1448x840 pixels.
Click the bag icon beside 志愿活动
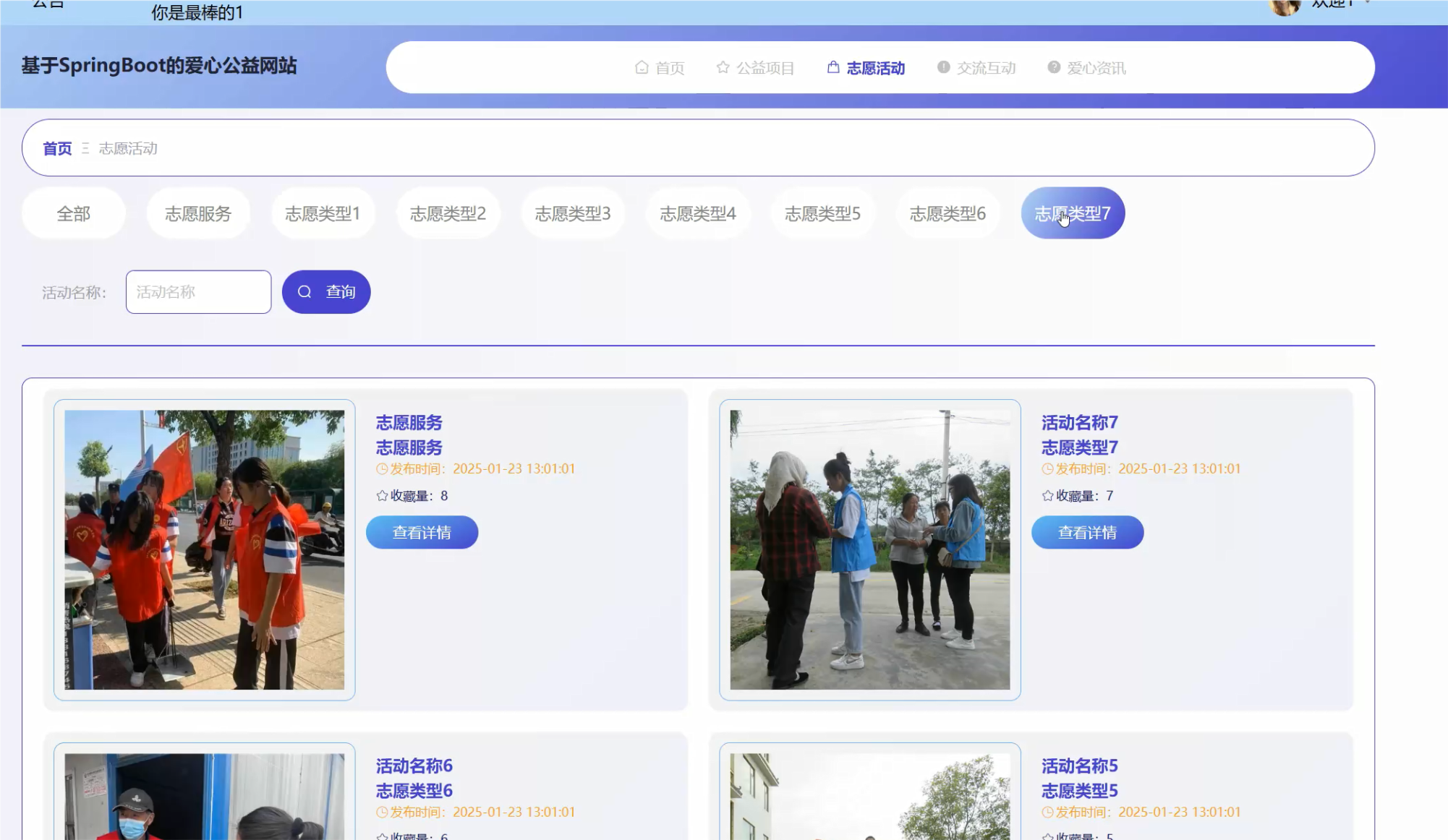833,67
